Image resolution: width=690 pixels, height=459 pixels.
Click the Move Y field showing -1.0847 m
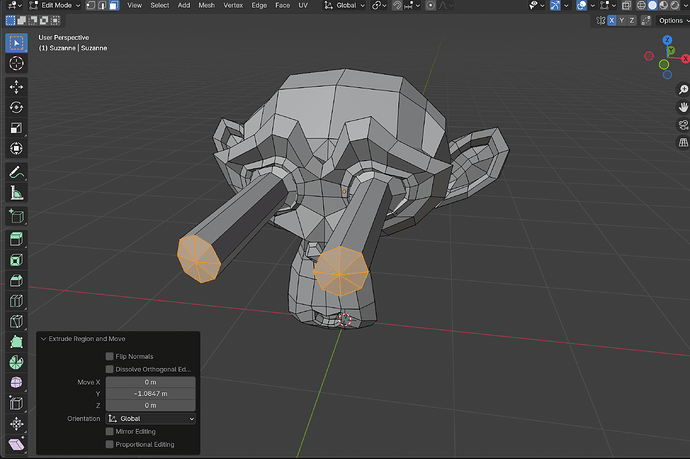(150, 393)
